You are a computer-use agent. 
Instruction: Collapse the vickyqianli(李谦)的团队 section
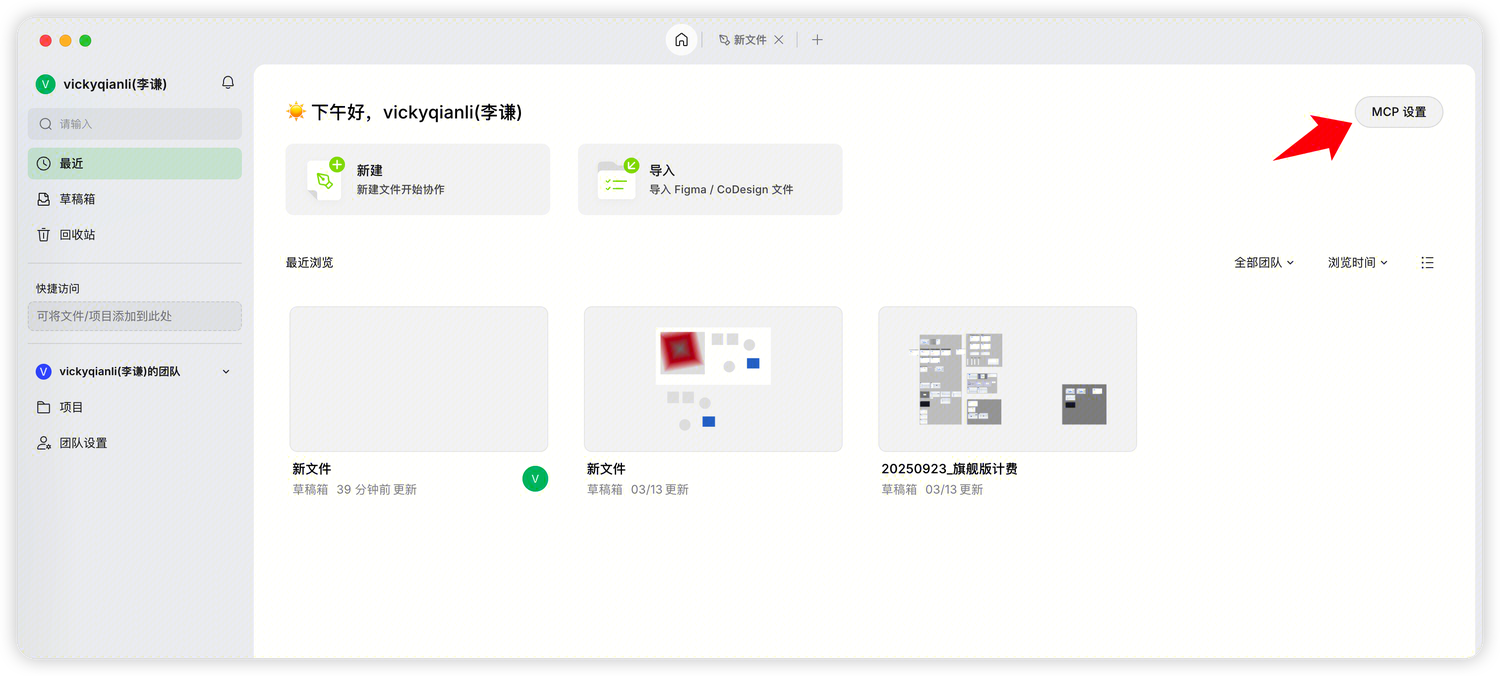click(226, 372)
